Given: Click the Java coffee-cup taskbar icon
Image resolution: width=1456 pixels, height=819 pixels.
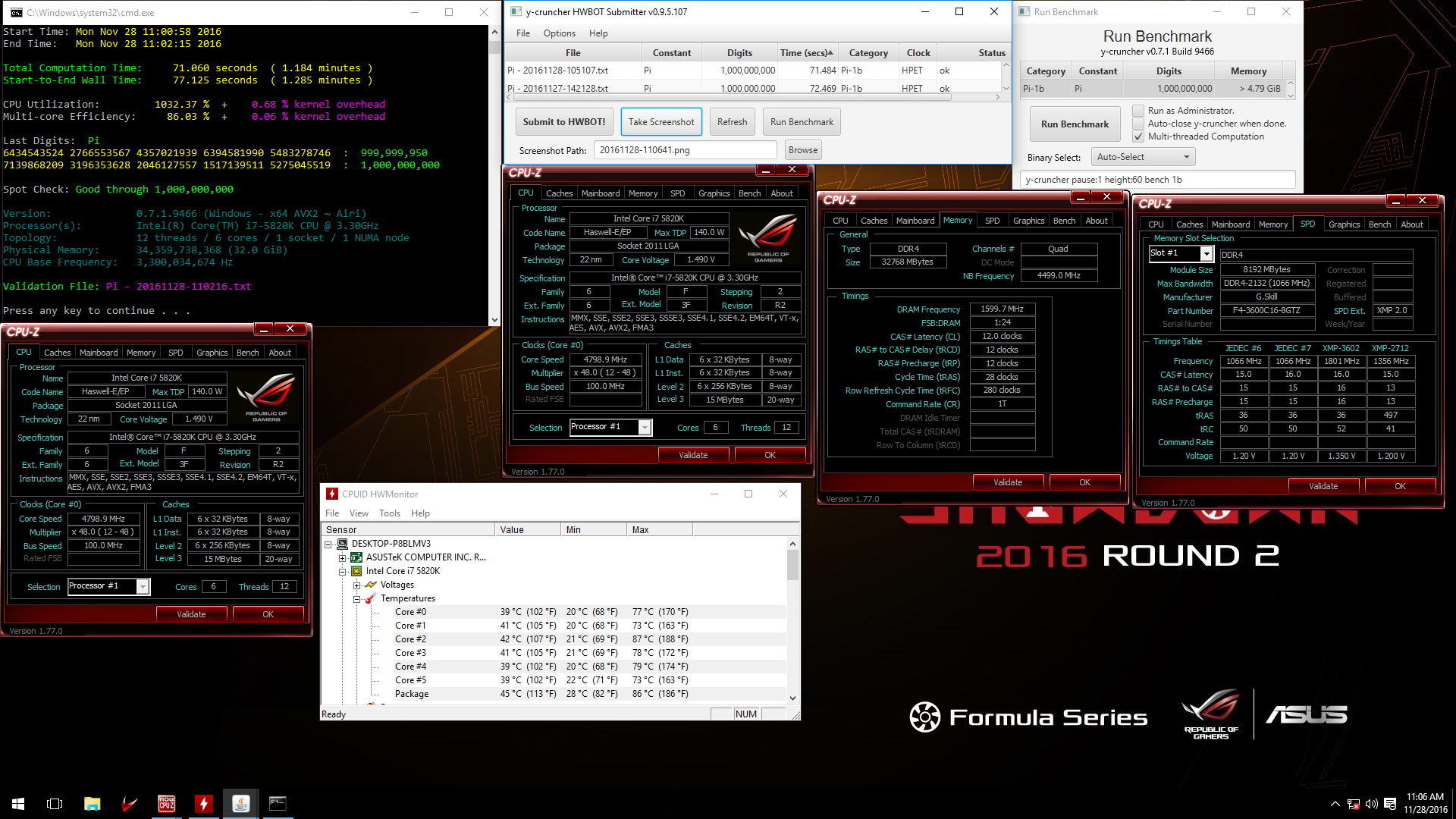Looking at the screenshot, I should [240, 804].
